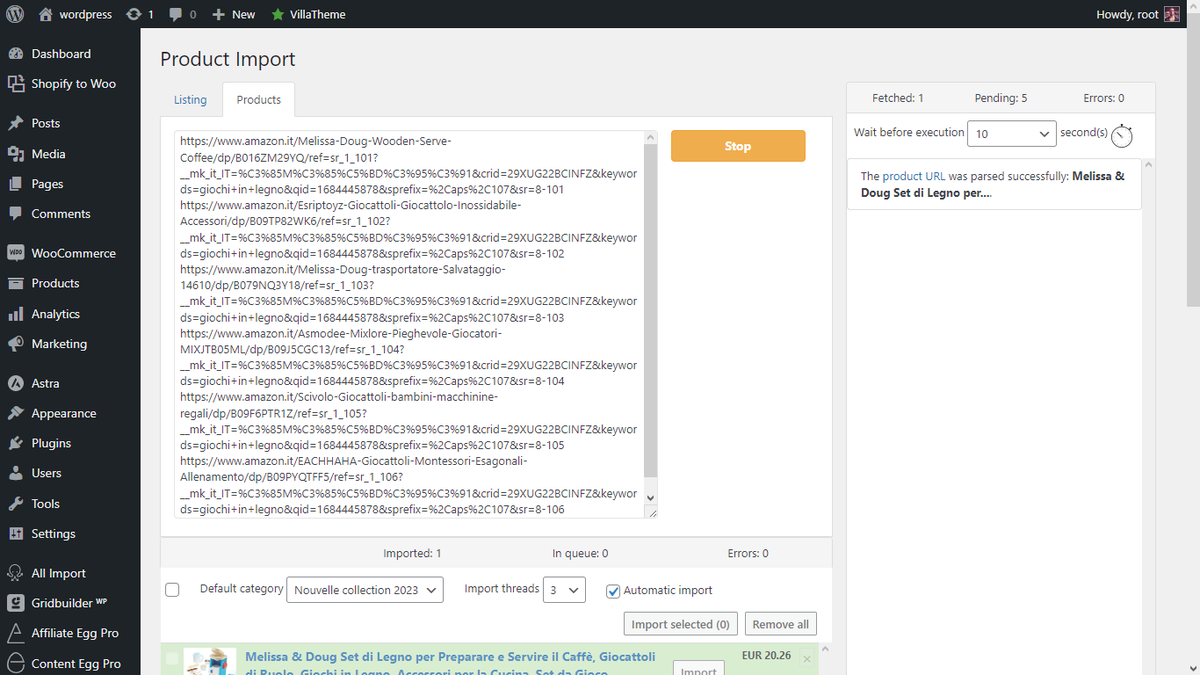Import the Melissa & Doug product
The width and height of the screenshot is (1200, 675).
click(698, 668)
